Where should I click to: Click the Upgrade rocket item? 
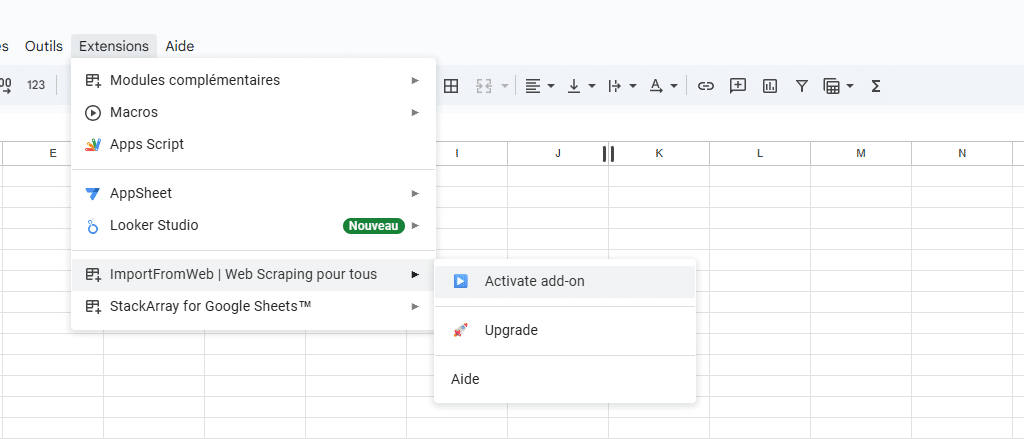point(511,330)
